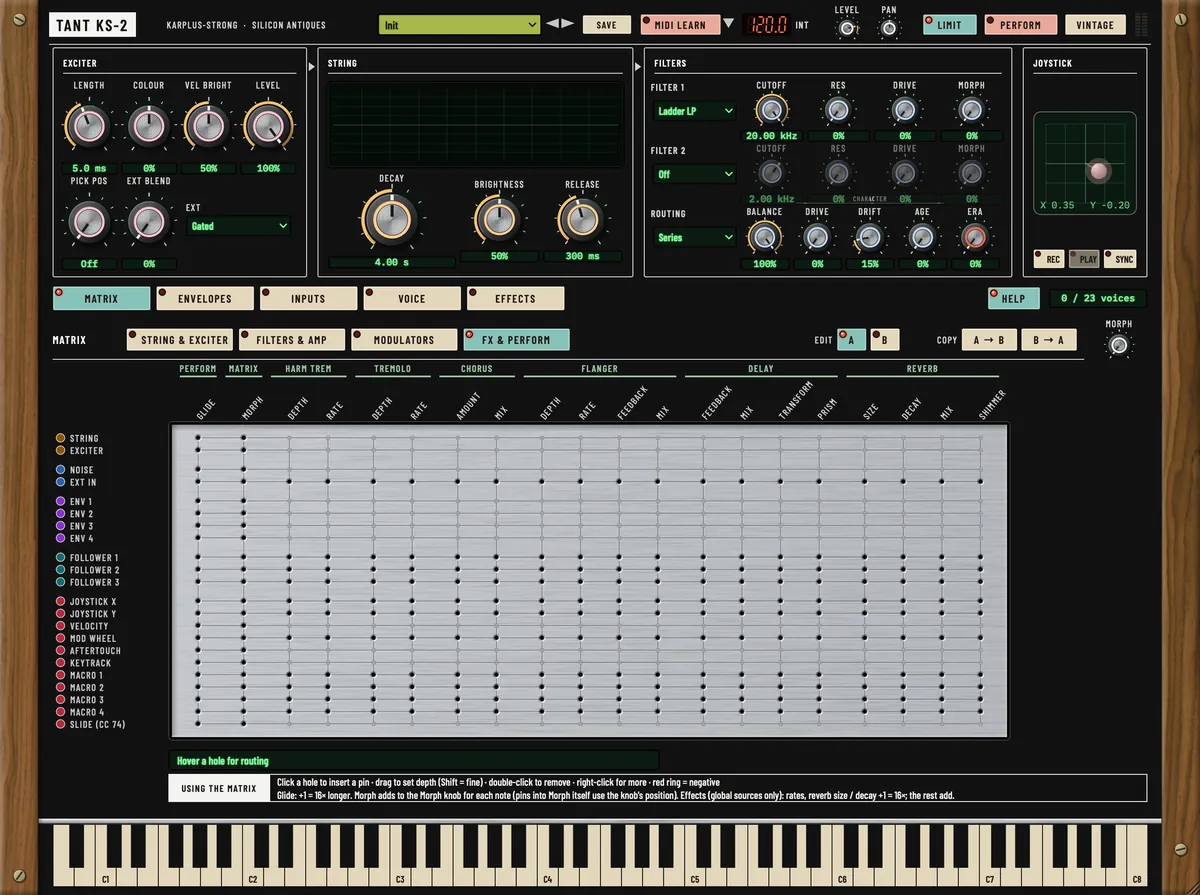Open the Filter 1 Ladder LP dropdown
Screen dimensions: 1200x895
pyautogui.click(x=695, y=111)
